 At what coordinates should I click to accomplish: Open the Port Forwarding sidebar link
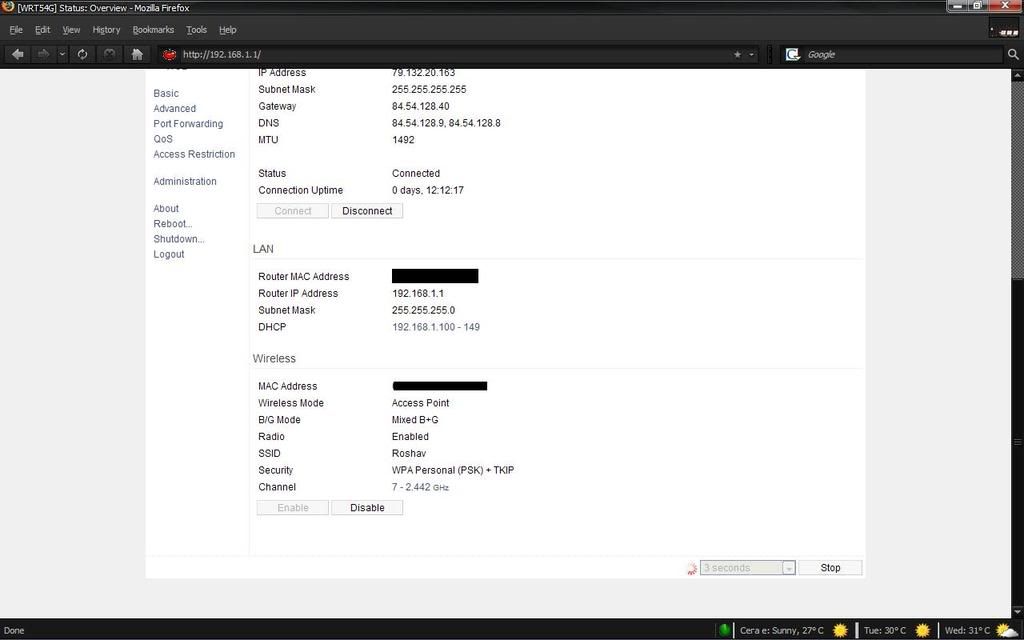tap(188, 124)
